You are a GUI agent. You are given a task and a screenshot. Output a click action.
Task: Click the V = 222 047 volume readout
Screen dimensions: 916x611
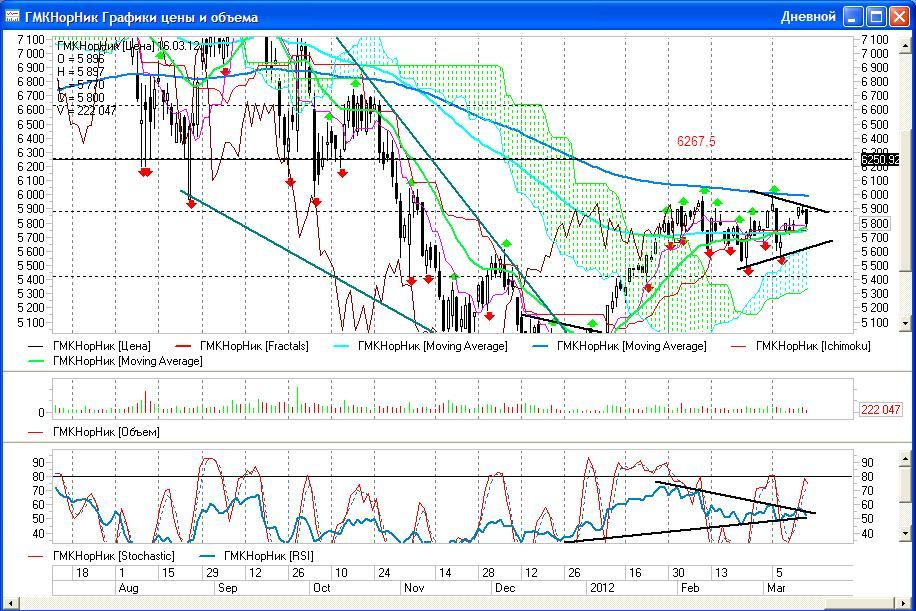86,110
